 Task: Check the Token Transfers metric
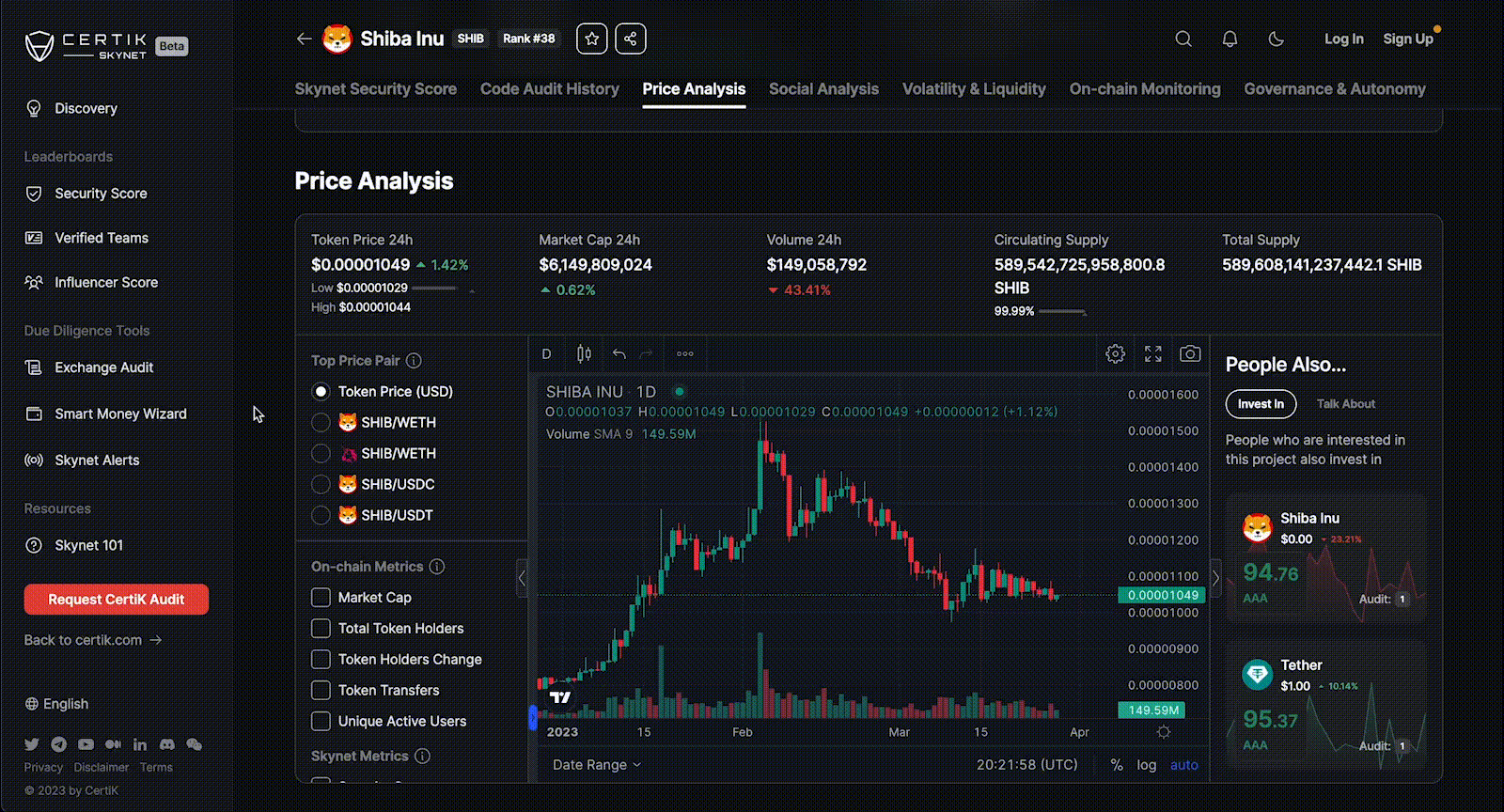321,690
